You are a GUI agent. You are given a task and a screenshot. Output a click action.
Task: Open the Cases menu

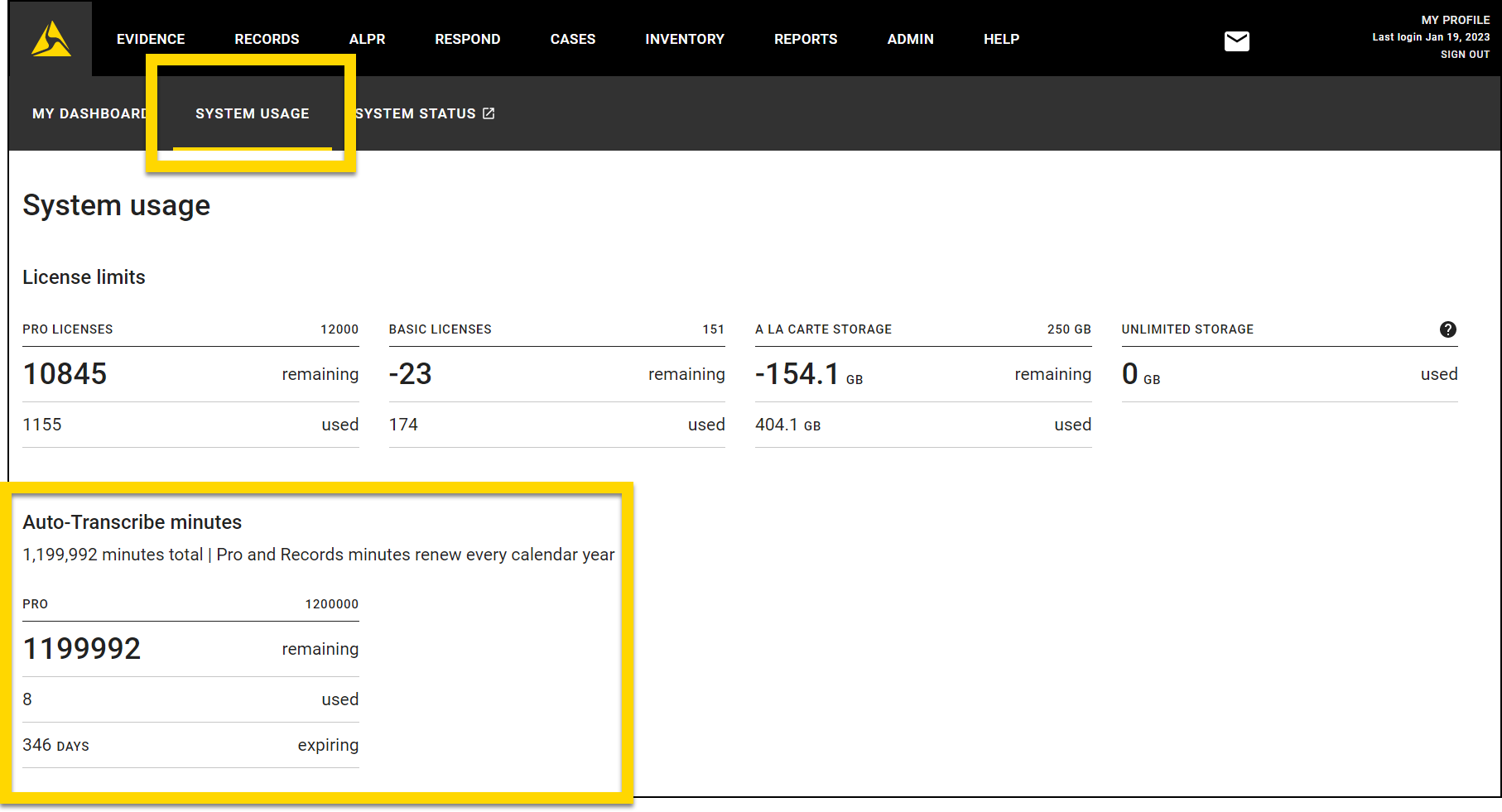[572, 39]
